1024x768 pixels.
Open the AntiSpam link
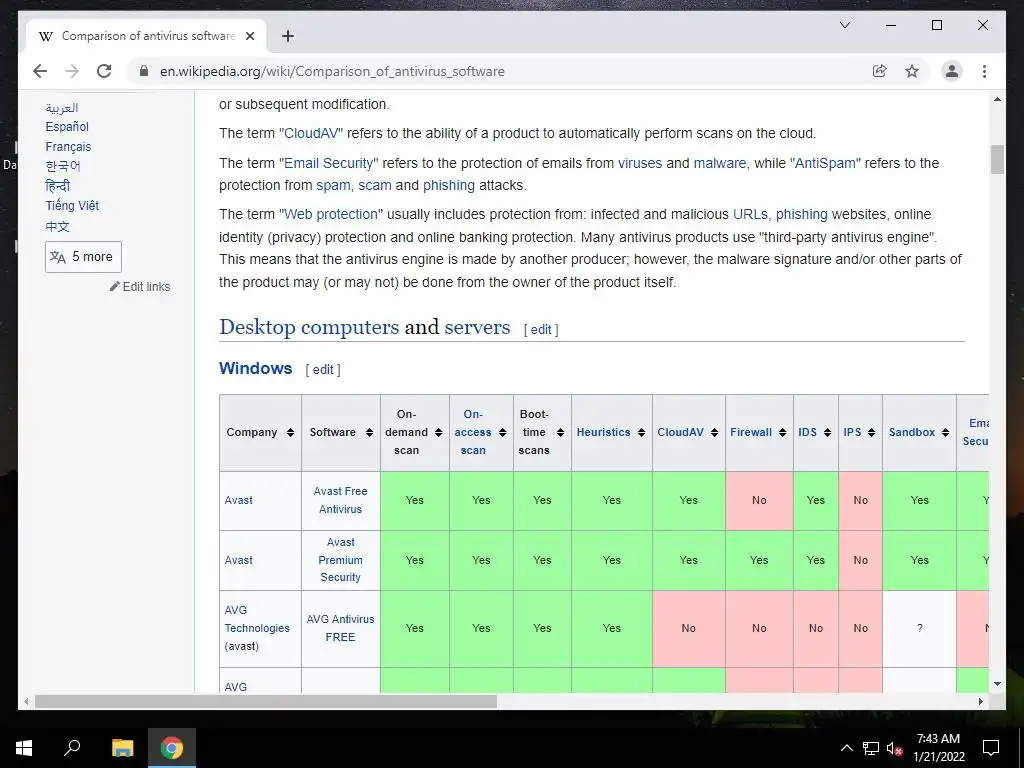tap(825, 163)
